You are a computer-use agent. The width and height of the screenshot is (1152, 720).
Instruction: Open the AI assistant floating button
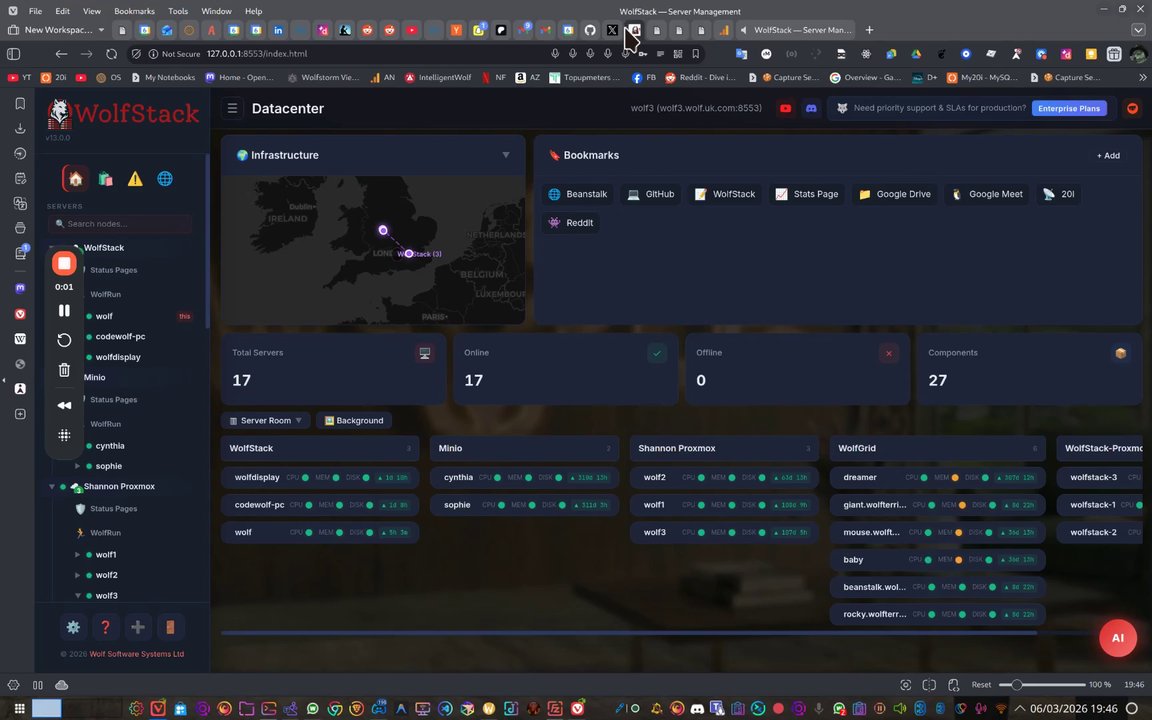(1117, 638)
